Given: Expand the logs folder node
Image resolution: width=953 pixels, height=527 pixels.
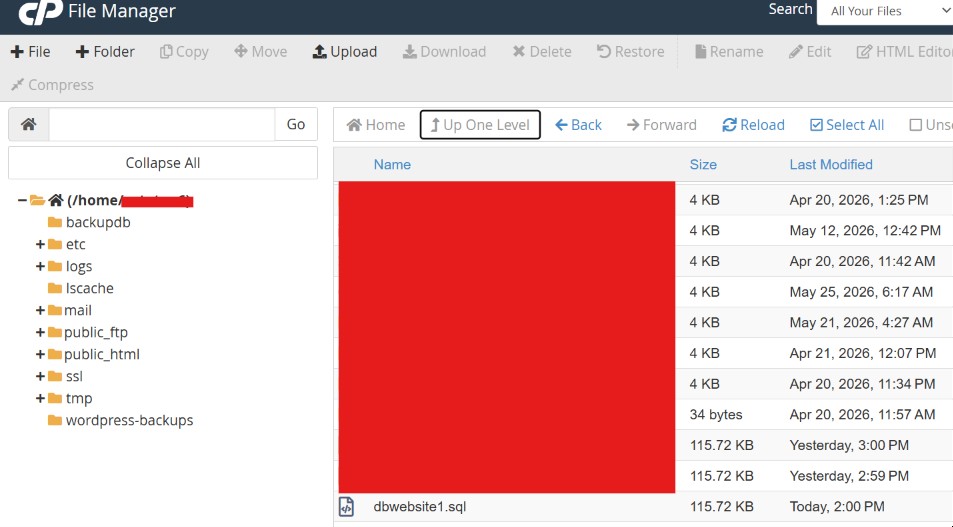Looking at the screenshot, I should [40, 266].
